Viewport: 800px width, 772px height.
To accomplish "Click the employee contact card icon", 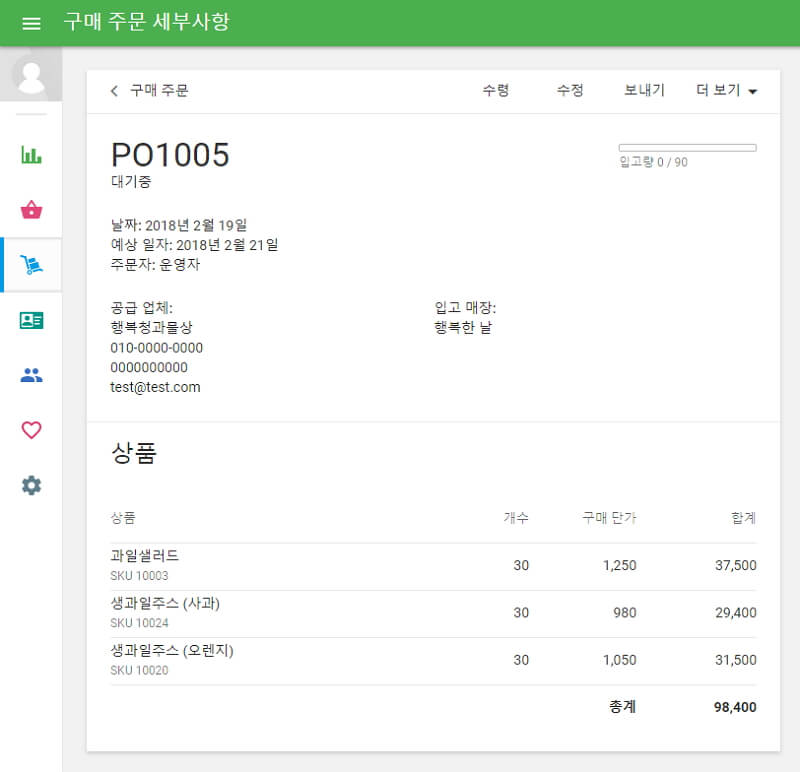I will click(x=31, y=320).
